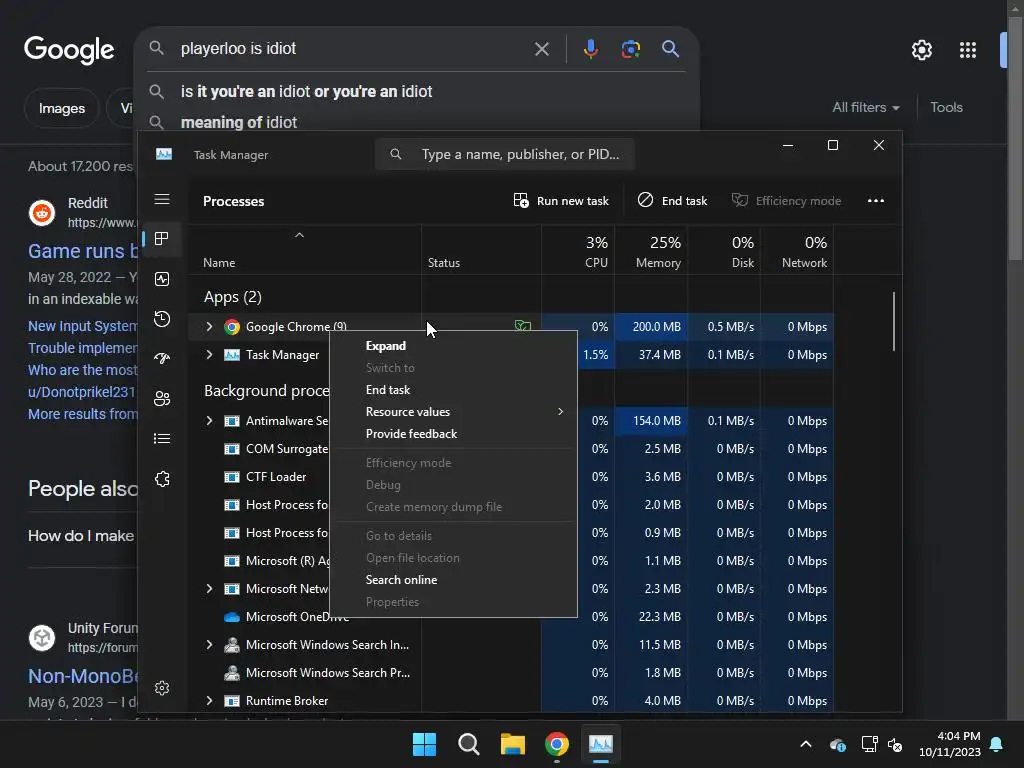Sort by Name column header
1024x768 pixels.
pos(304,251)
